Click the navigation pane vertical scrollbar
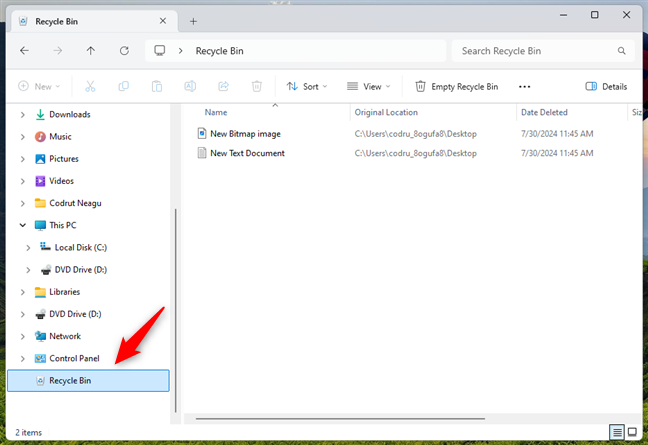The image size is (648, 445). click(176, 310)
